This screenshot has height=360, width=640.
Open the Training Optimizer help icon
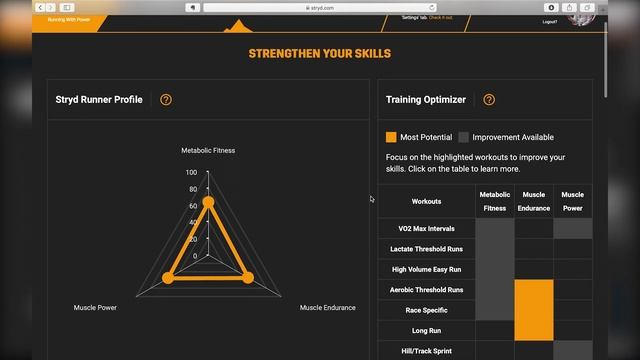(x=489, y=100)
